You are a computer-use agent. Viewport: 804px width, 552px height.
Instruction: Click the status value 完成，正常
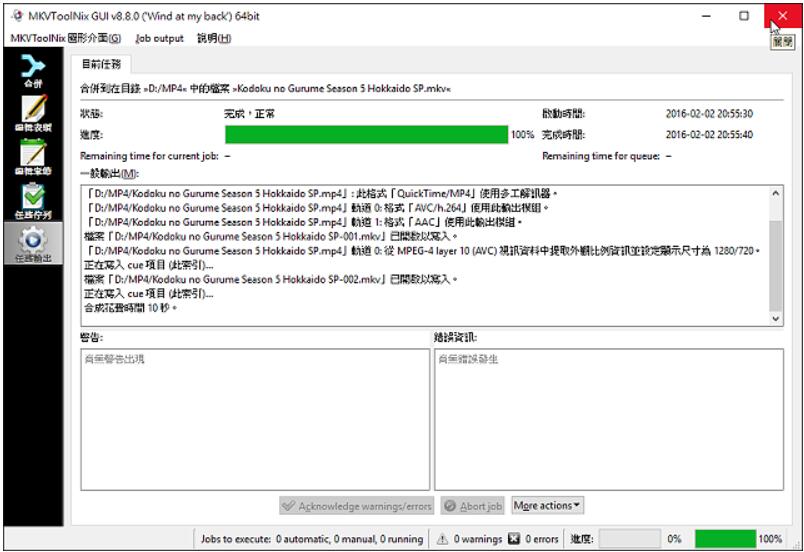pyautogui.click(x=249, y=114)
